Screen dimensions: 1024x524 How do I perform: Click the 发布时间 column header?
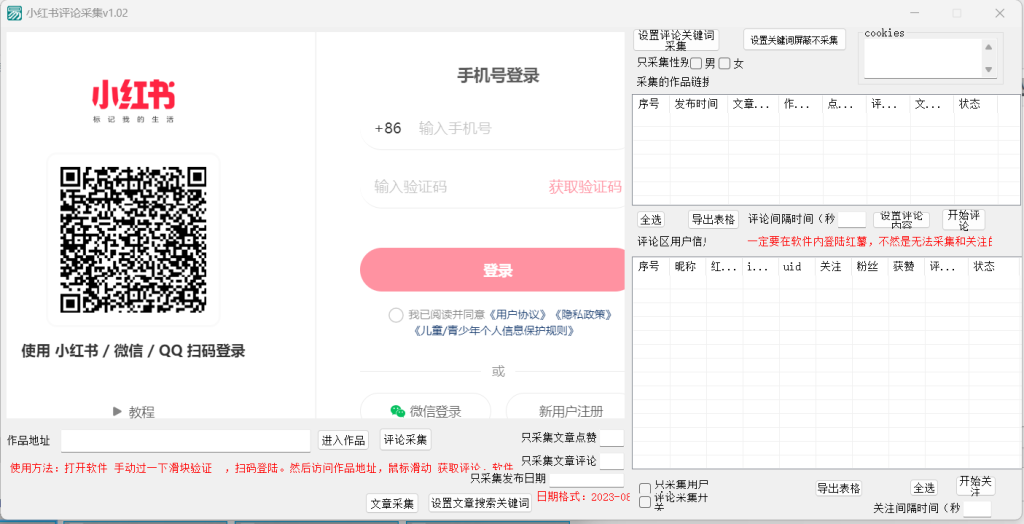[695, 104]
